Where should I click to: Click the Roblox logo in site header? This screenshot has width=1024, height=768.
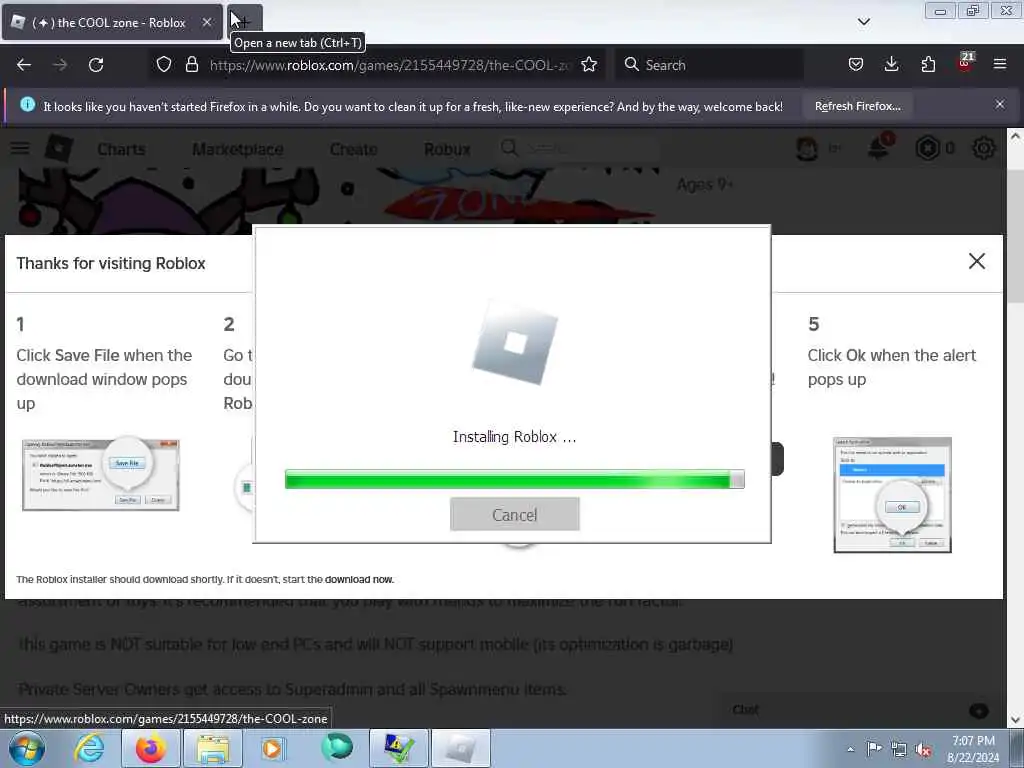[x=59, y=149]
